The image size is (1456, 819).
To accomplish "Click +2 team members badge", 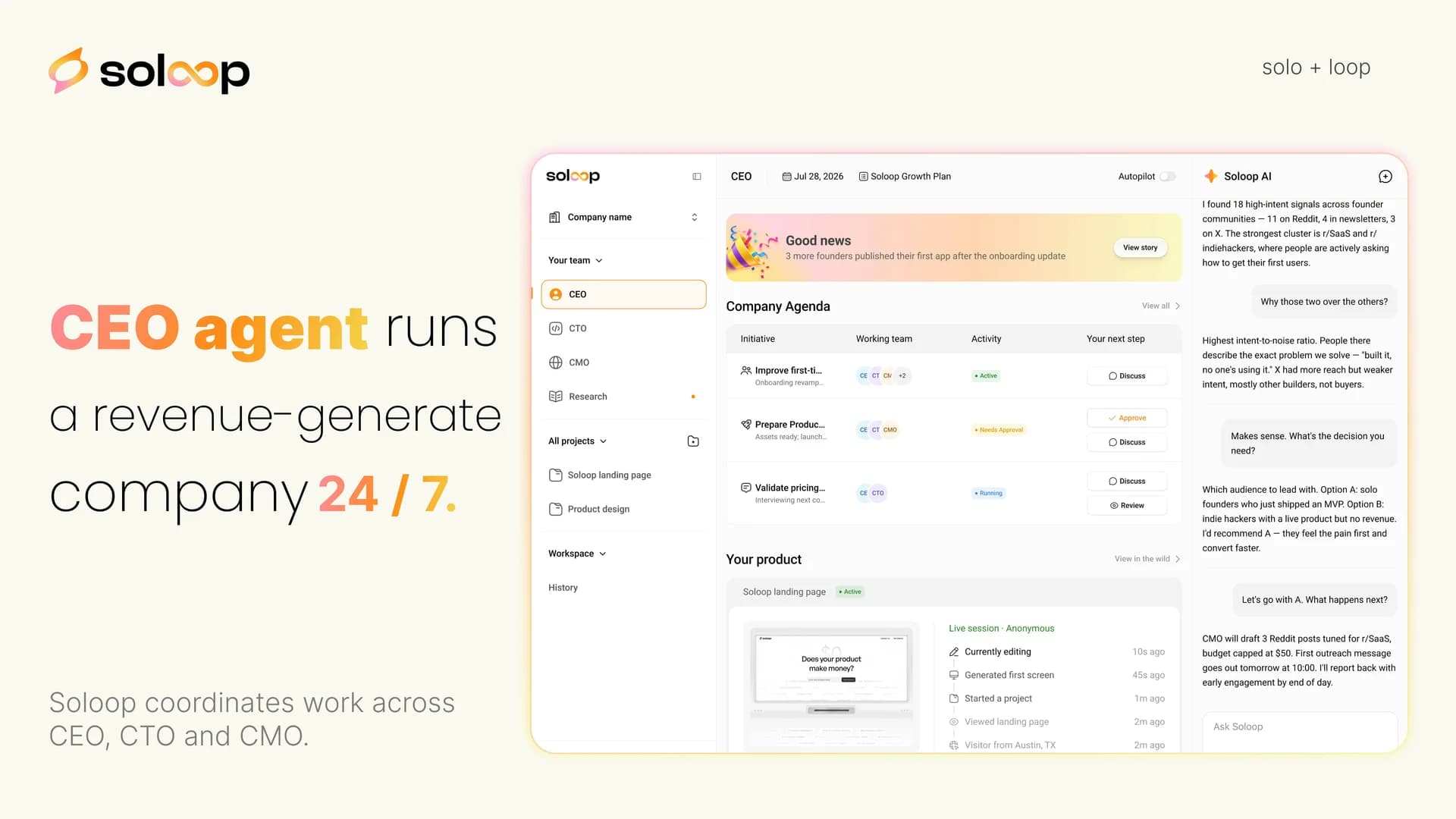I will (x=902, y=376).
